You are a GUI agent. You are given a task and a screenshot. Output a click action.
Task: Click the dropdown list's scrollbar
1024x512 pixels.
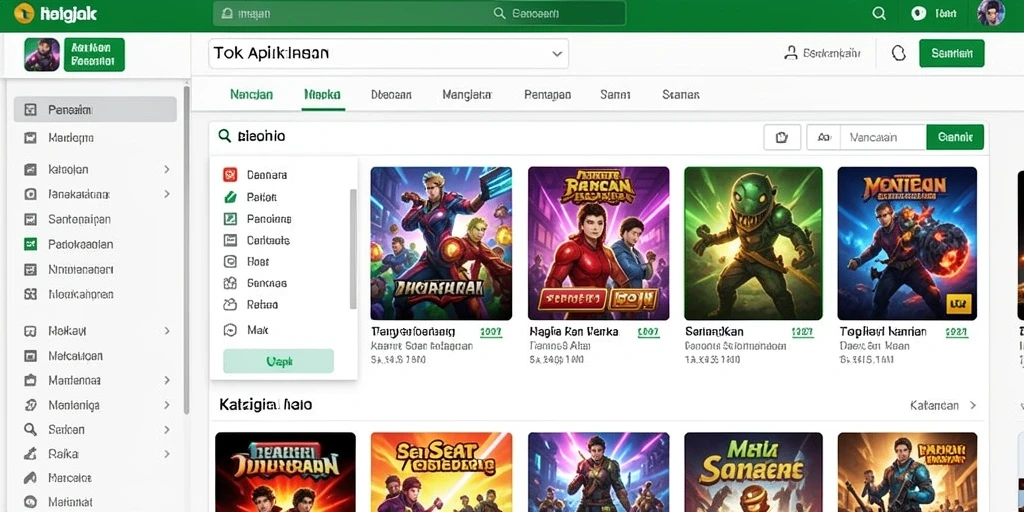[x=353, y=248]
